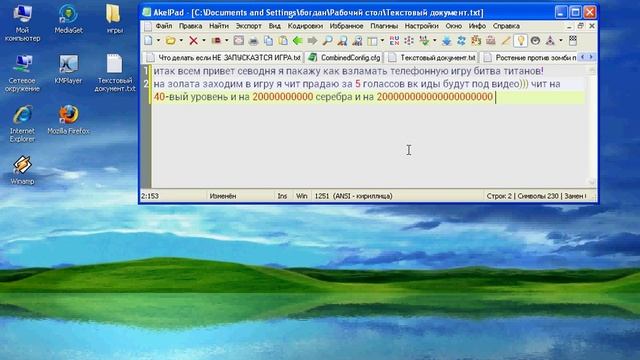
Task: Select the Winamp desktop icon
Action: pyautogui.click(x=22, y=170)
